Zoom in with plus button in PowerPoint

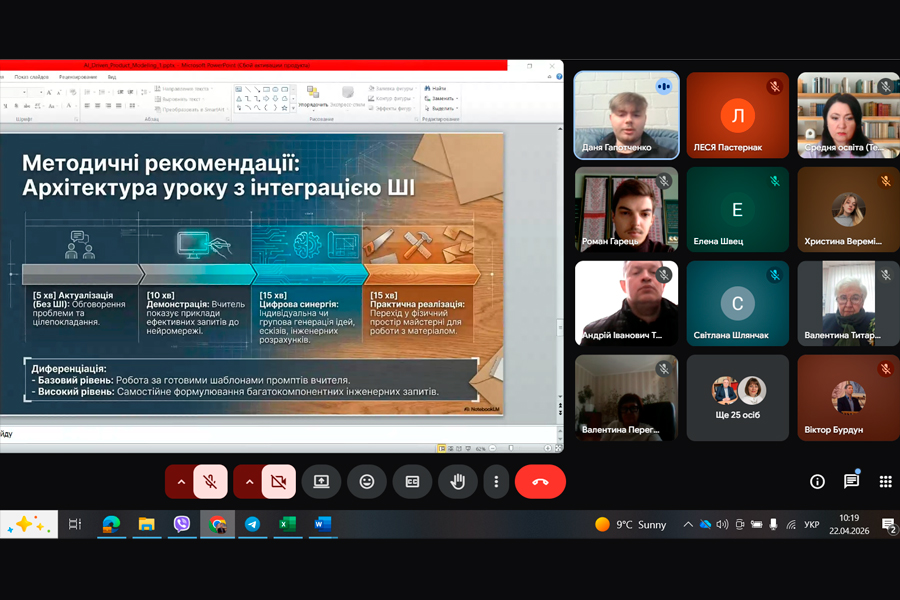548,448
